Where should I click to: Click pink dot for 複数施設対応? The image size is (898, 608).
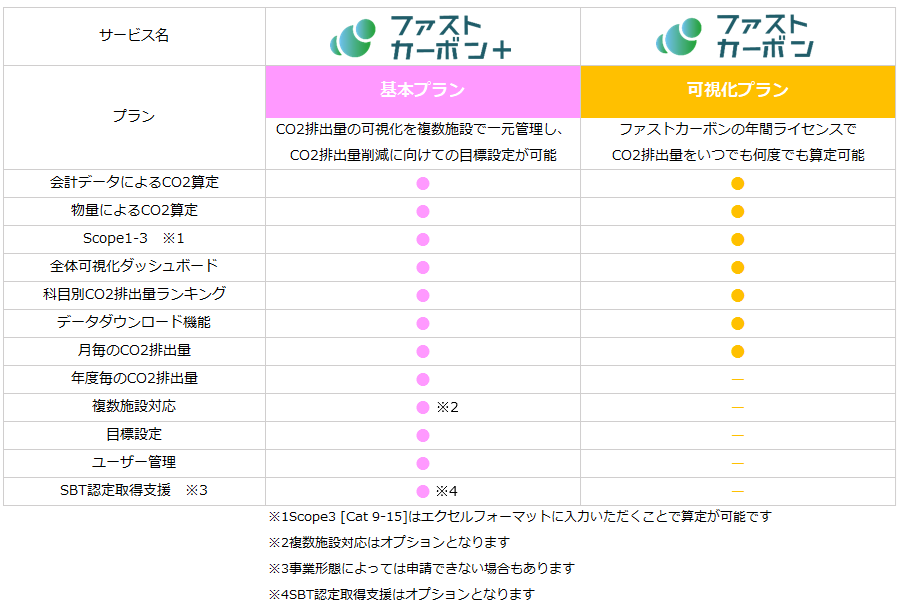tap(422, 407)
